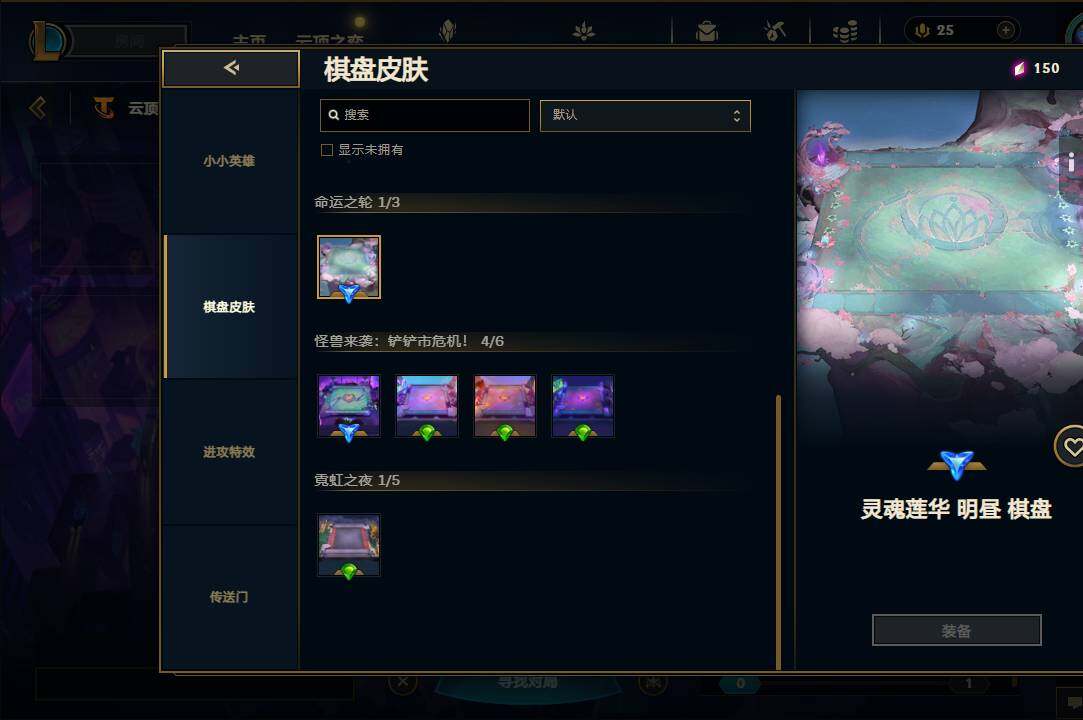Open the loot chest icon in top bar
1083x720 pixels.
(x=707, y=30)
